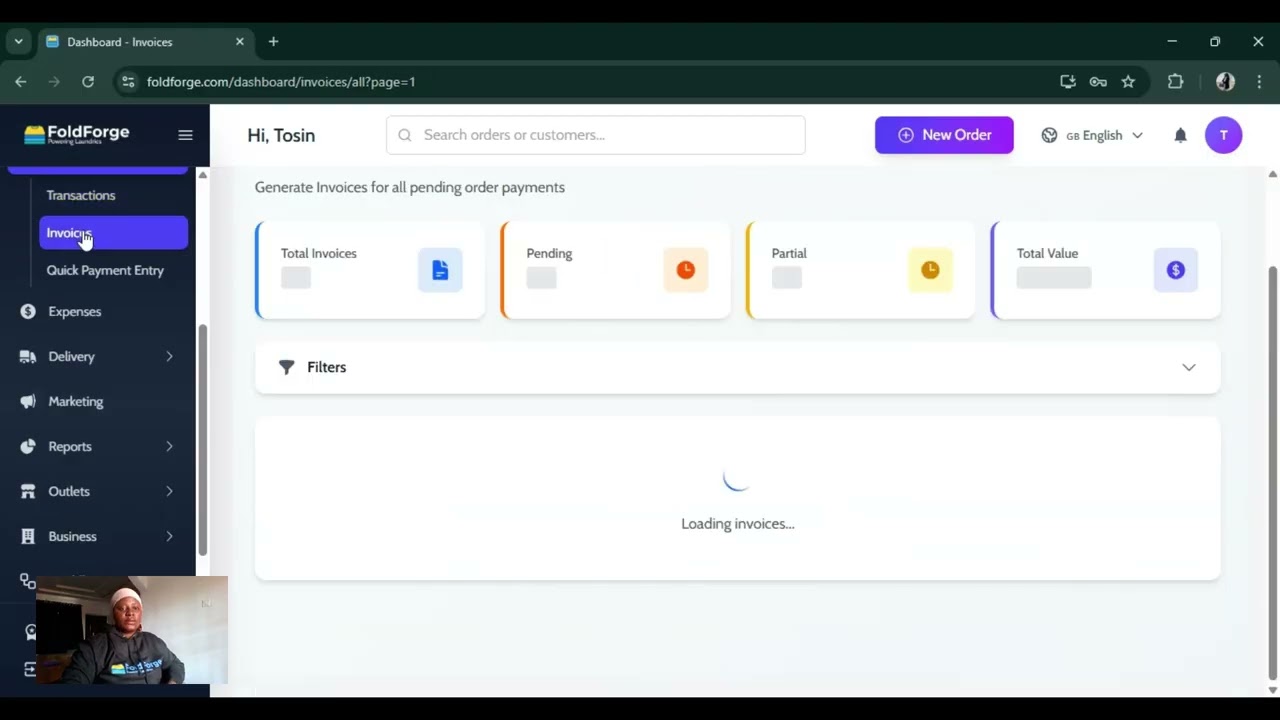Reload the page in browser
The image size is (1280, 720).
tap(88, 82)
